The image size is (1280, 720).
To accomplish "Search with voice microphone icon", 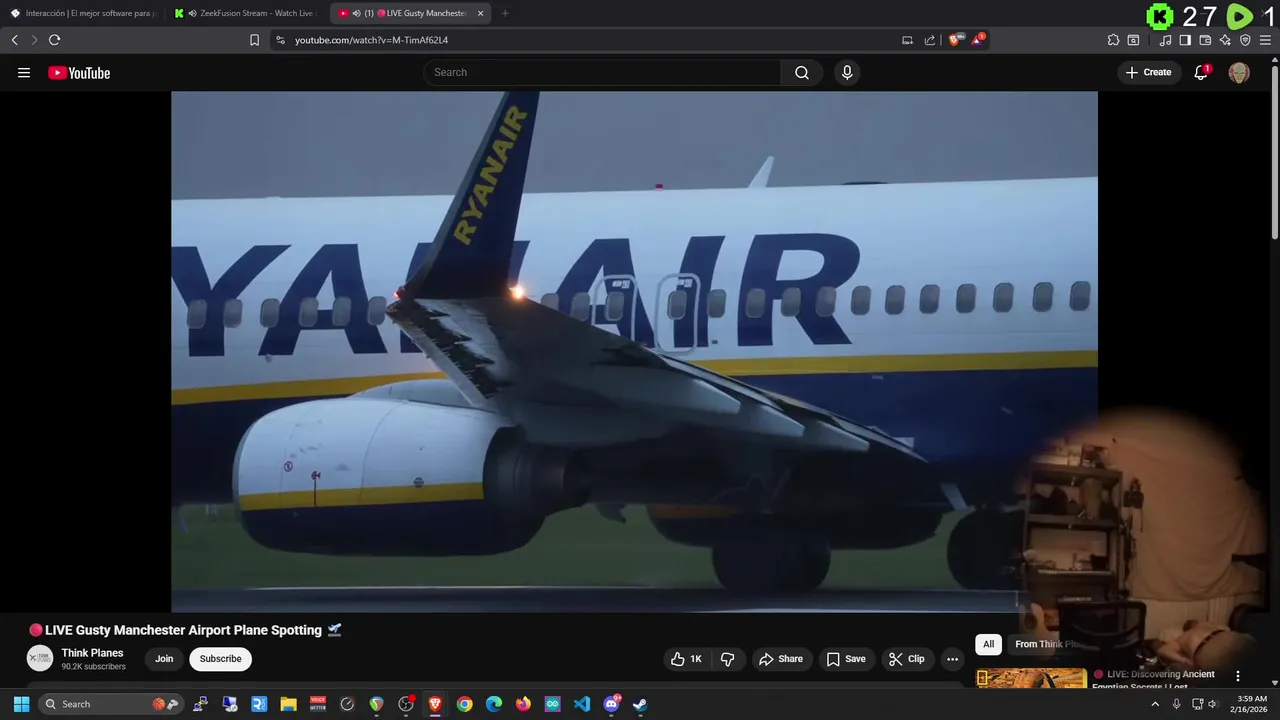I will [x=847, y=72].
